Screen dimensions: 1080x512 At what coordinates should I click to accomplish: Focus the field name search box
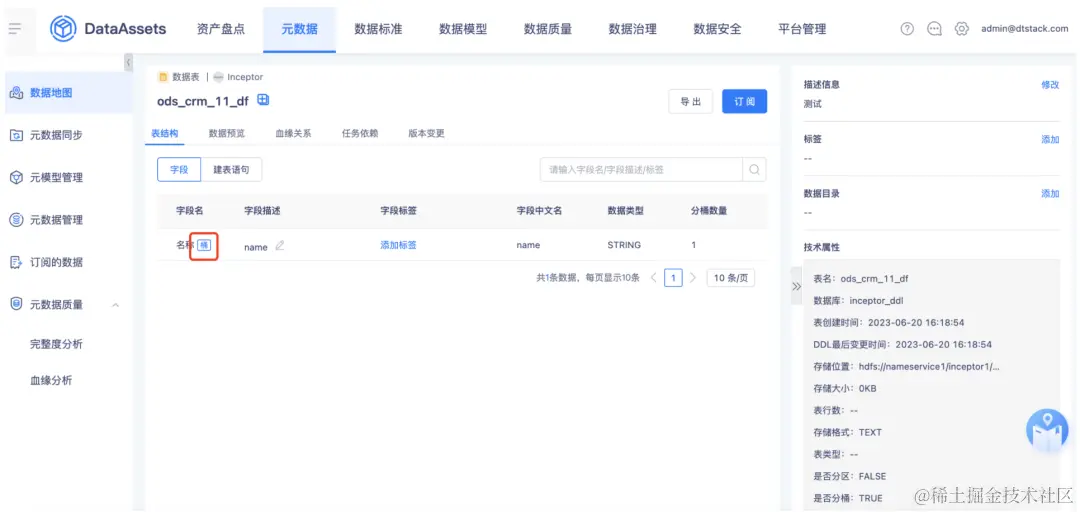pyautogui.click(x=641, y=170)
